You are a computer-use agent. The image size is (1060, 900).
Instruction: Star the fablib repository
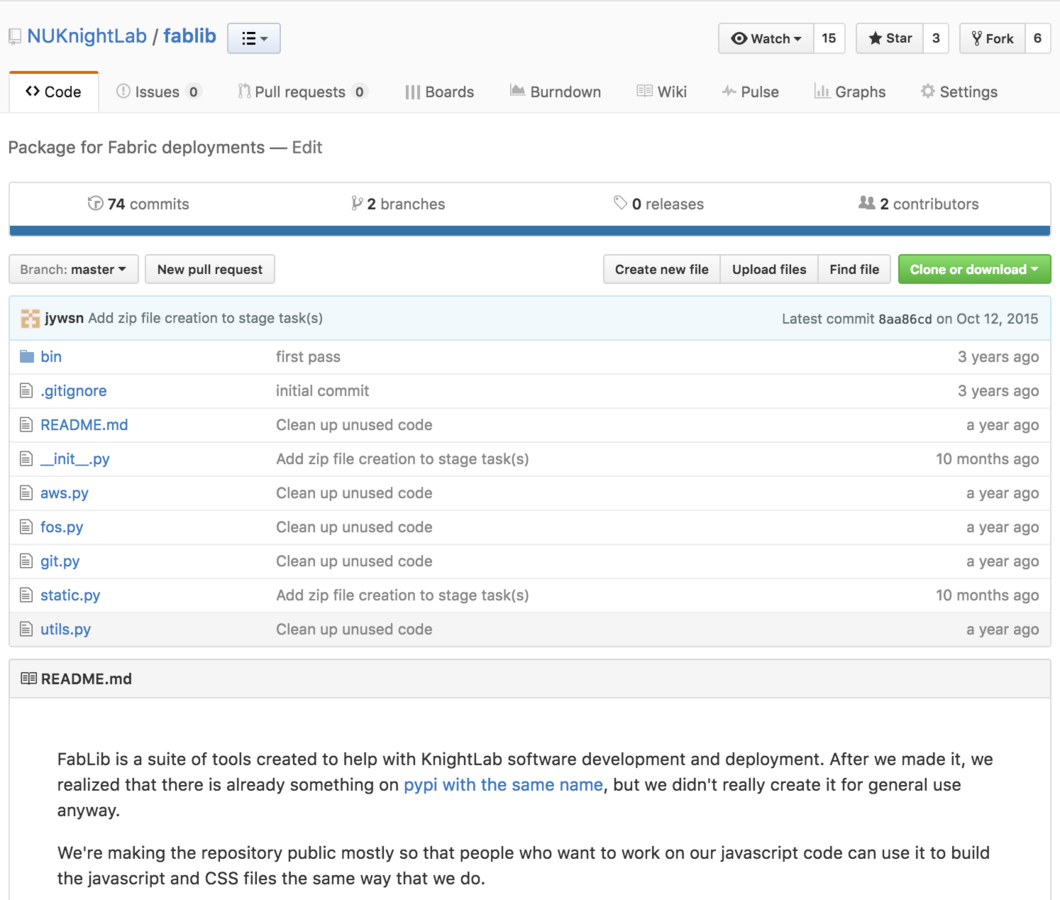click(890, 39)
